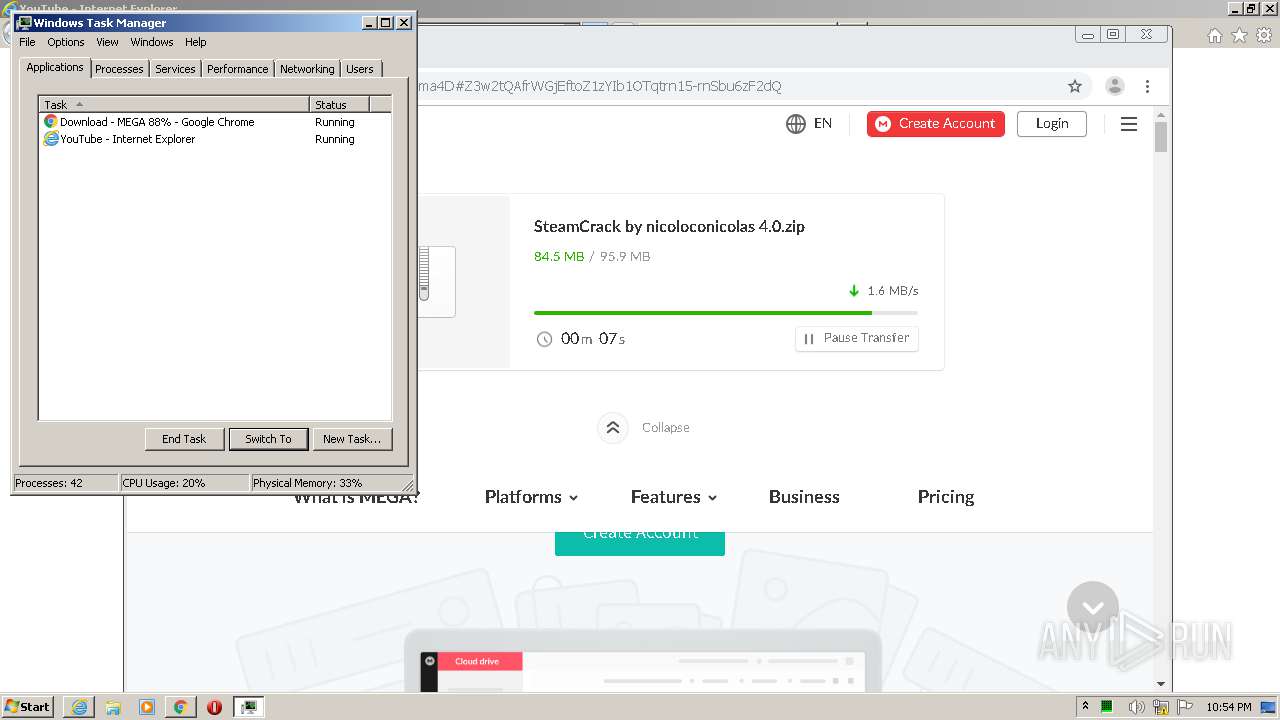Click the Action Center flag icon

[x=1185, y=707]
